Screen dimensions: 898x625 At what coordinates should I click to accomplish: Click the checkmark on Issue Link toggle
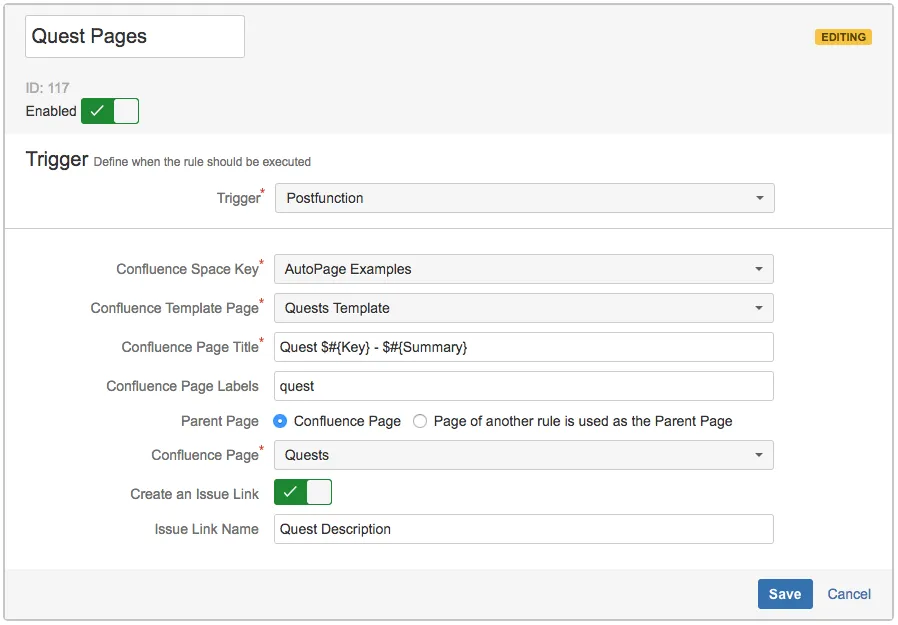(x=290, y=492)
